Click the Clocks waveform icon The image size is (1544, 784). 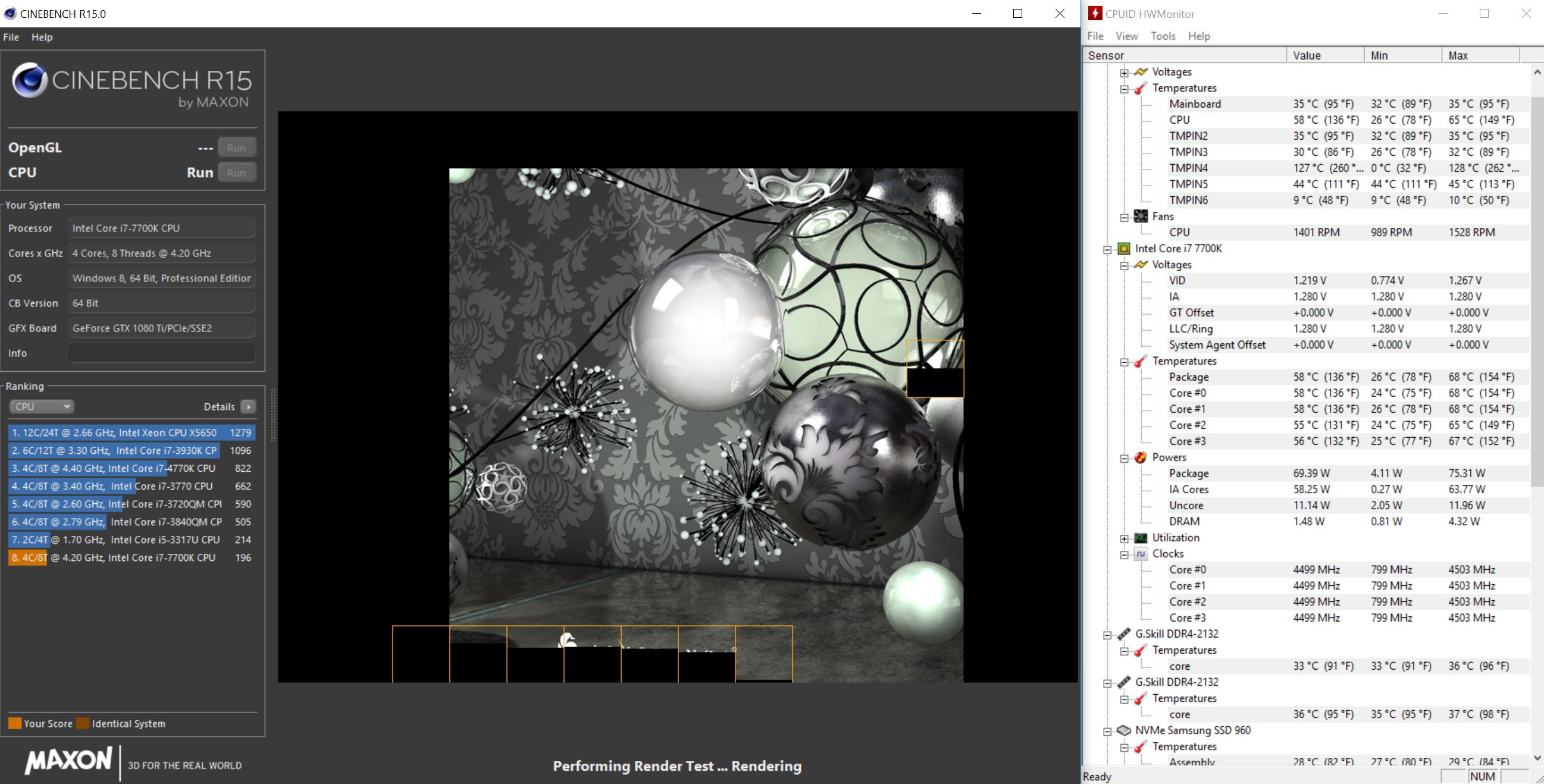pyautogui.click(x=1141, y=554)
